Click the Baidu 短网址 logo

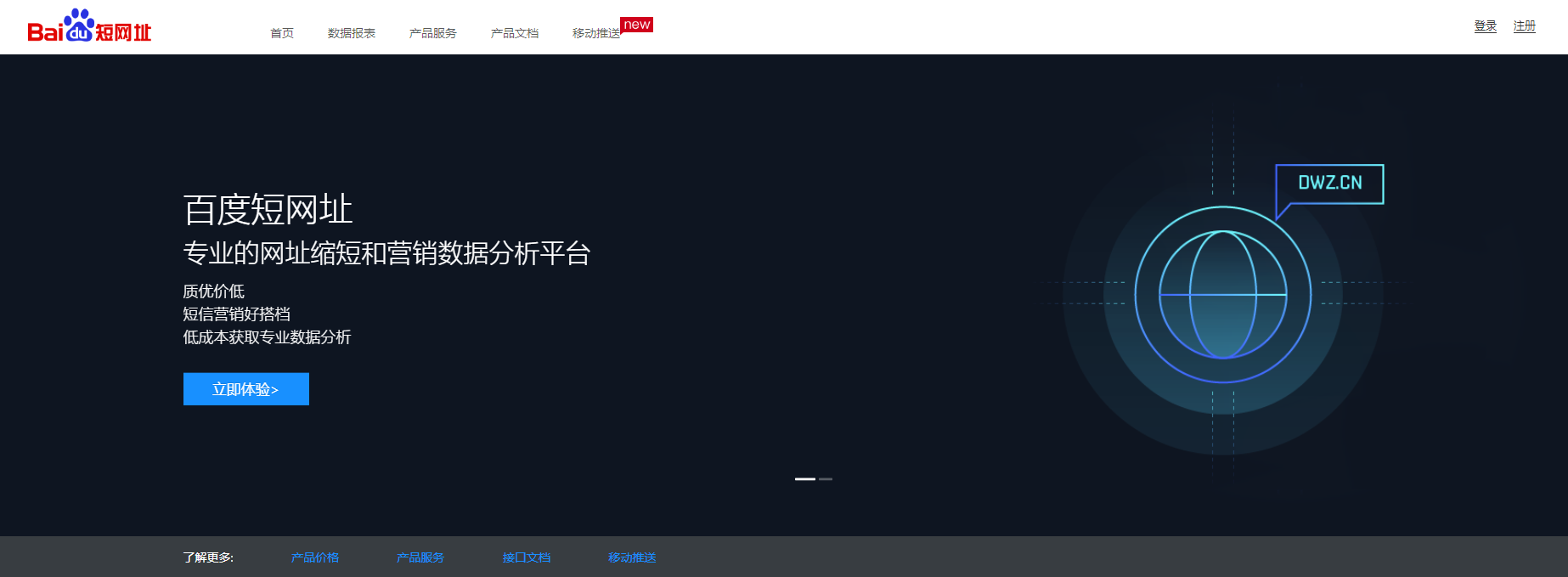(x=89, y=25)
